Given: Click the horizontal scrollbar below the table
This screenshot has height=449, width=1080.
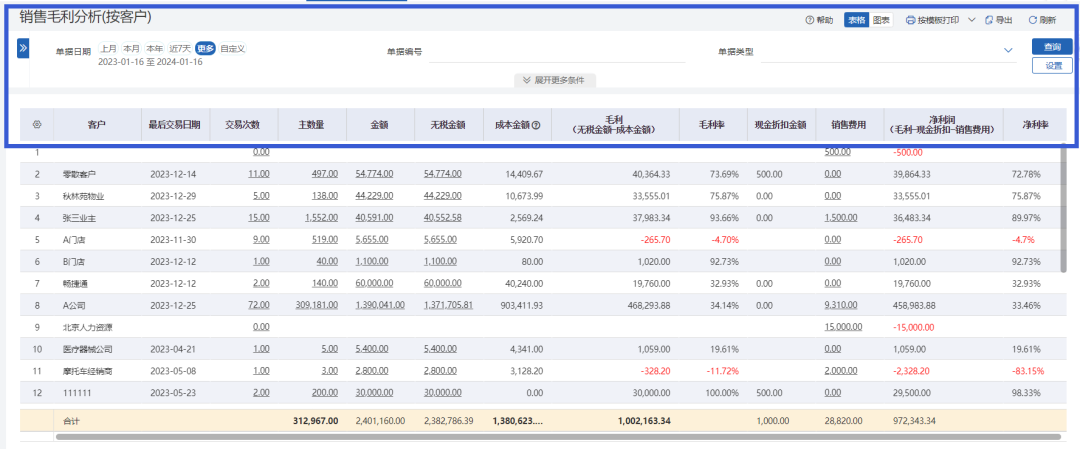Looking at the screenshot, I should [558, 437].
